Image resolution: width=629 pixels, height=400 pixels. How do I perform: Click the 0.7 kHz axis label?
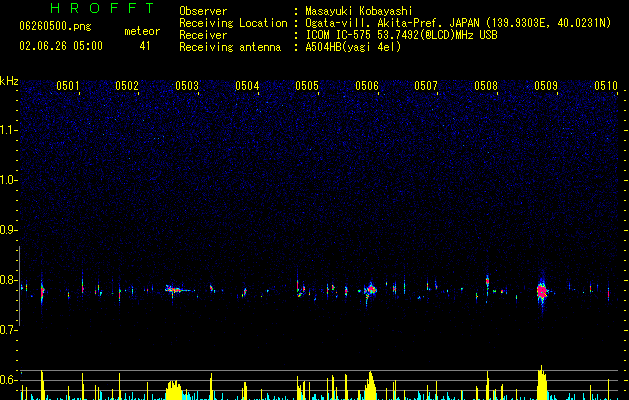pos(8,329)
